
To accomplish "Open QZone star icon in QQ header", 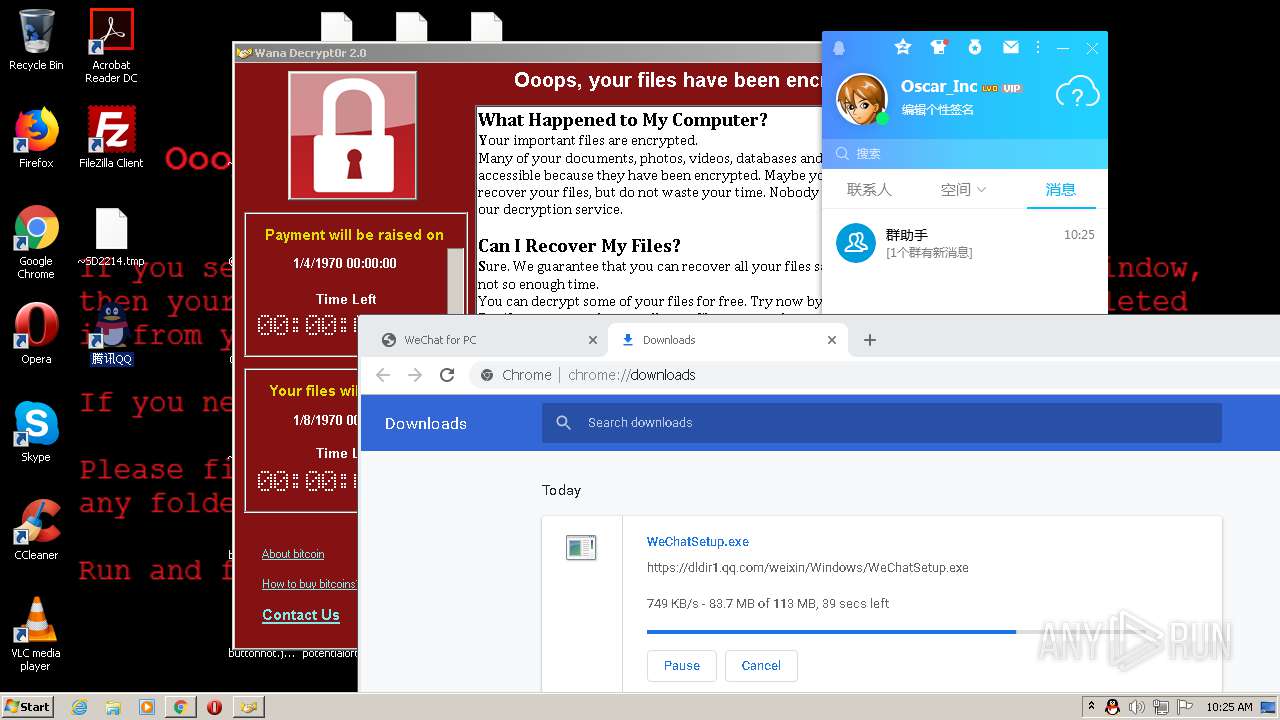I will 903,47.
